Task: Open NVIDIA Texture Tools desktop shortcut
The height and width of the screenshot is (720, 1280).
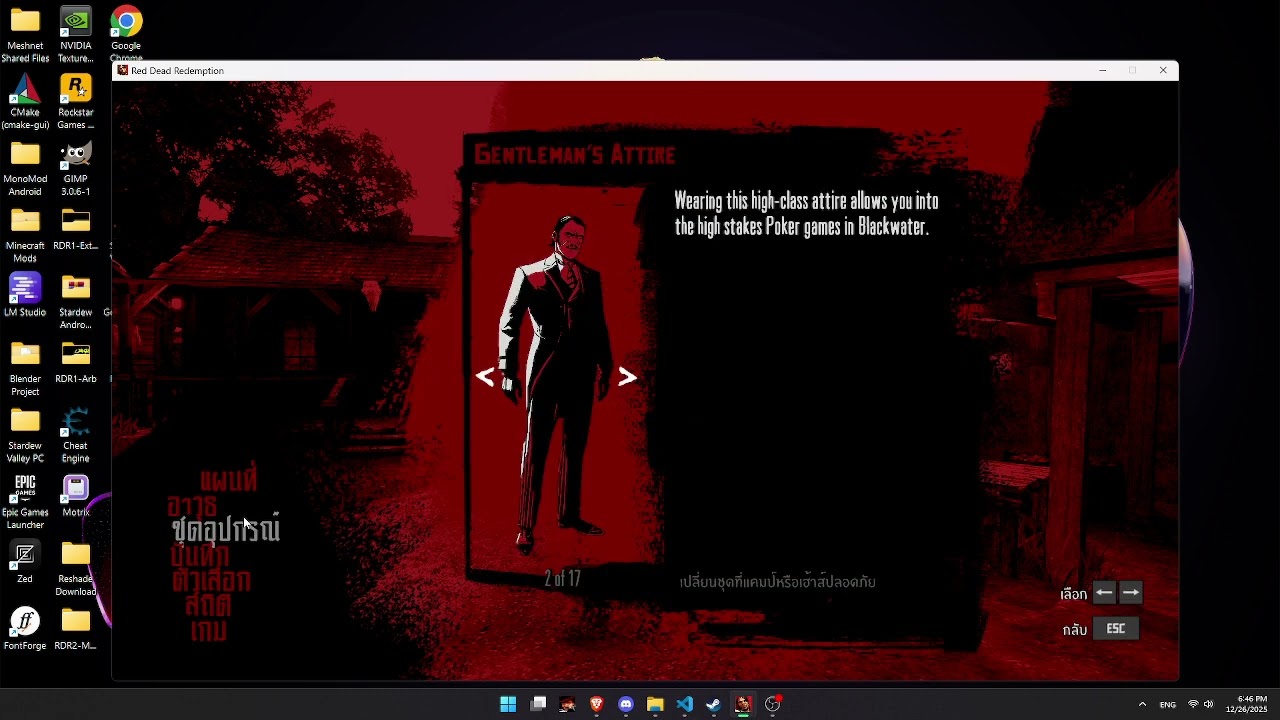Action: point(76,35)
